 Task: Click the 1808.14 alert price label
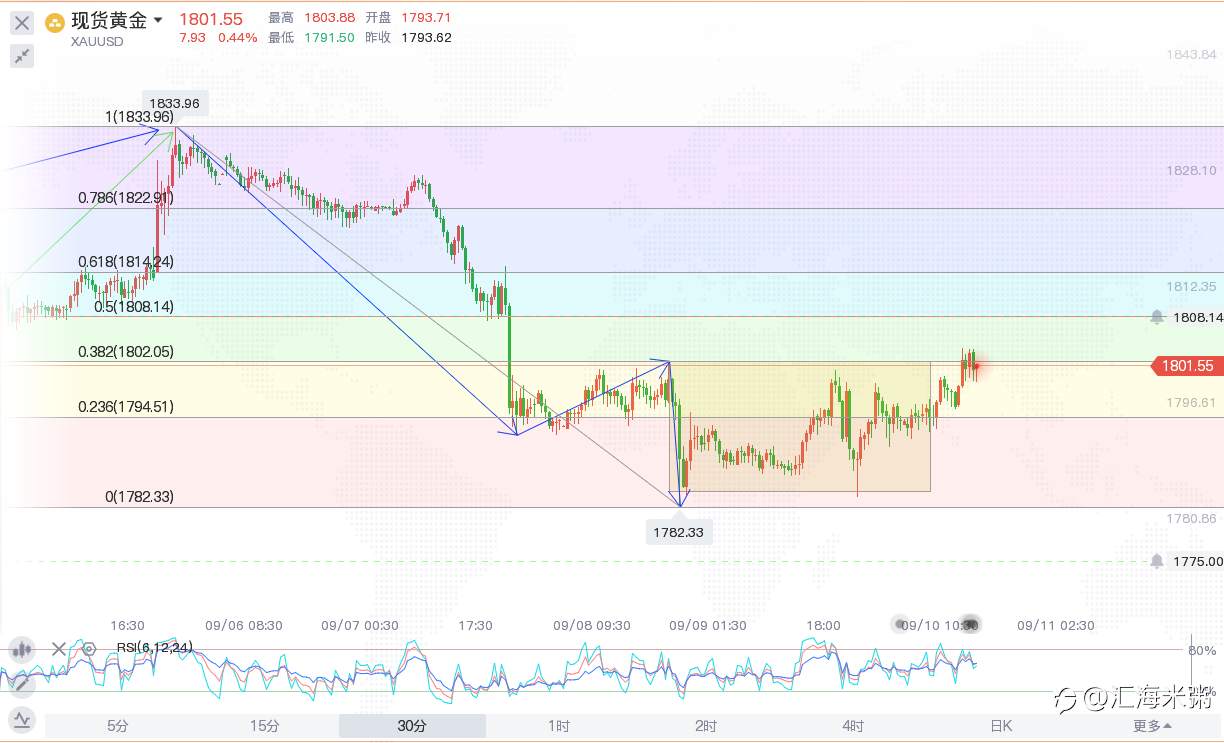pos(1198,318)
